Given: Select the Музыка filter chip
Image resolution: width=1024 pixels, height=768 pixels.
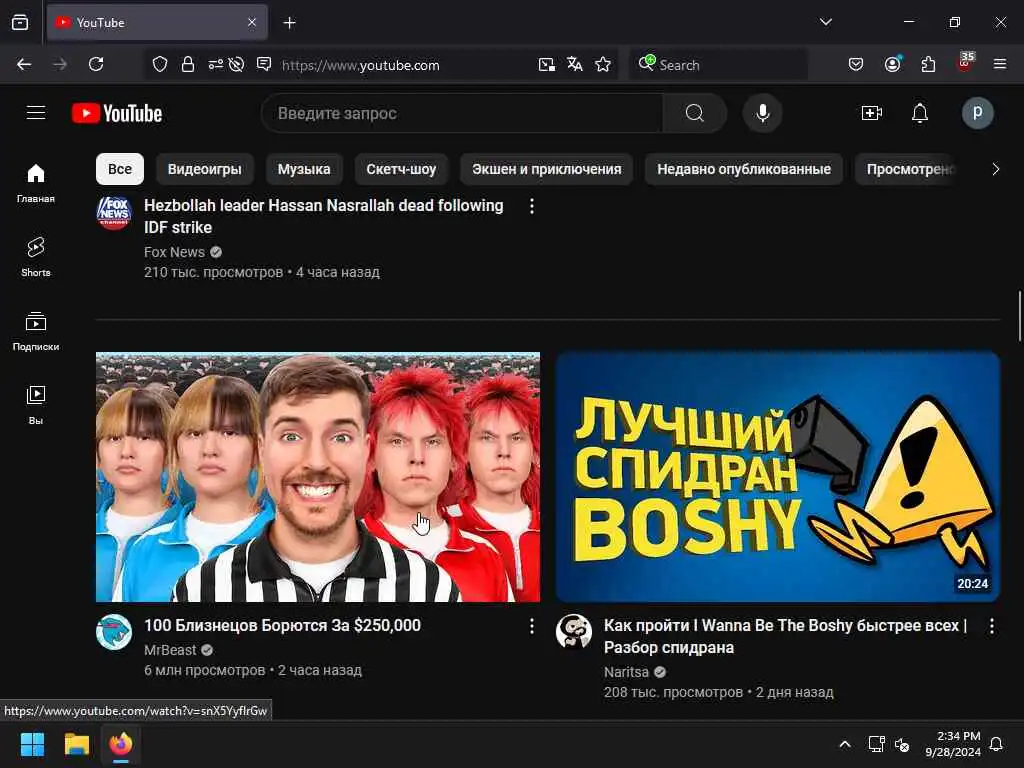Looking at the screenshot, I should tap(304, 169).
